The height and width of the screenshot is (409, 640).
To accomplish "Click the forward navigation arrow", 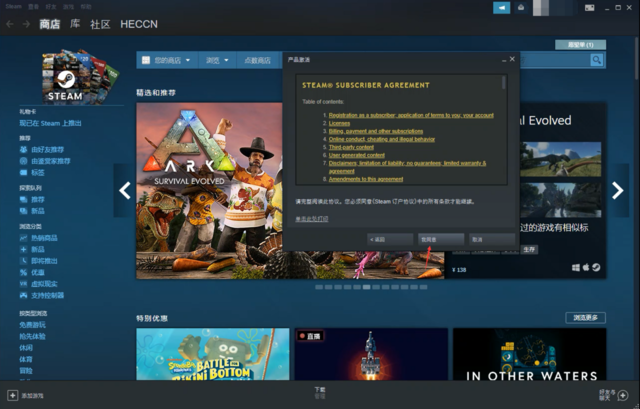I will point(26,24).
